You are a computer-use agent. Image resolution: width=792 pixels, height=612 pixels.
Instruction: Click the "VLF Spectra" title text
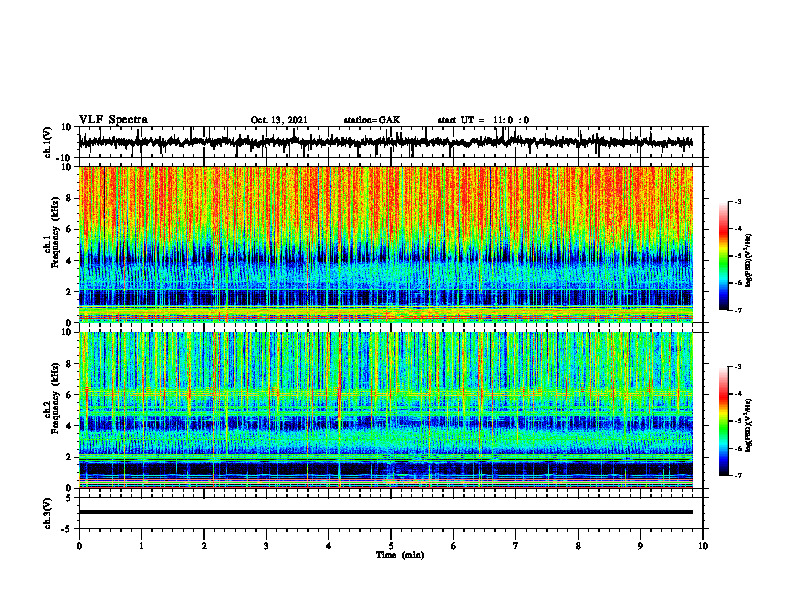pos(113,120)
